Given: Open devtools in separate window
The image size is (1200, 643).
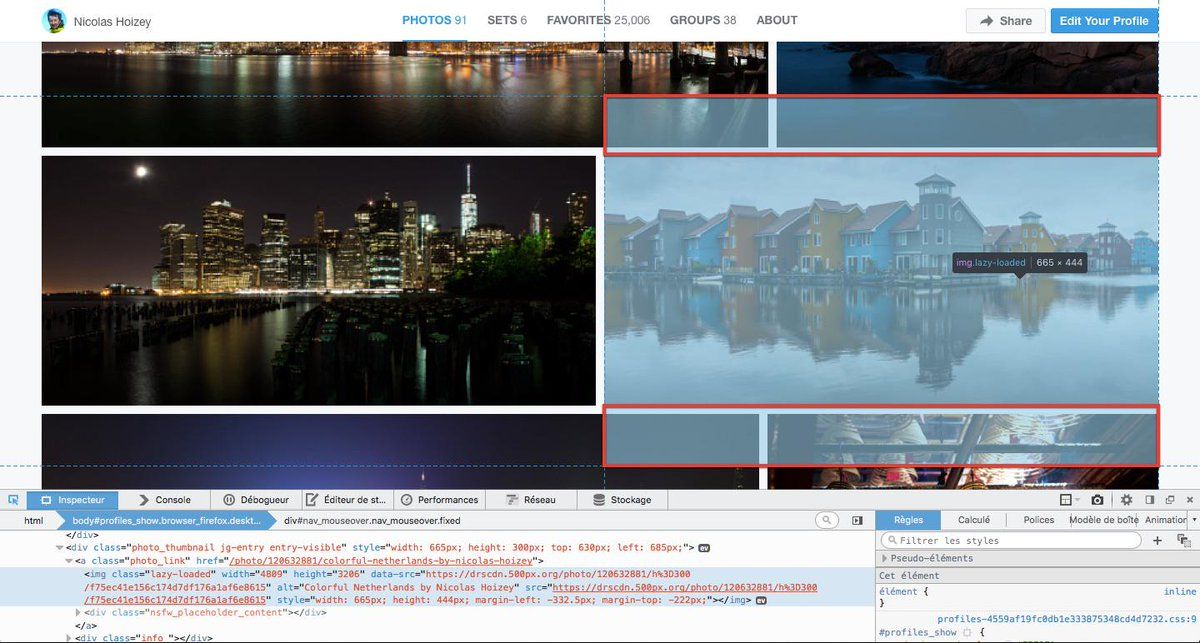Looking at the screenshot, I should 1169,500.
